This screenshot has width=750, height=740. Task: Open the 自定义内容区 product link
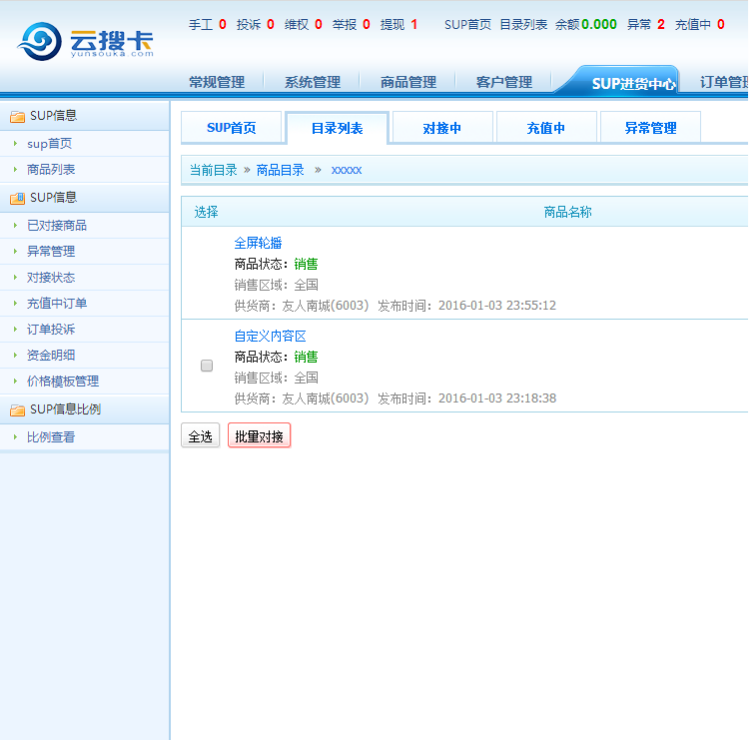tap(270, 336)
